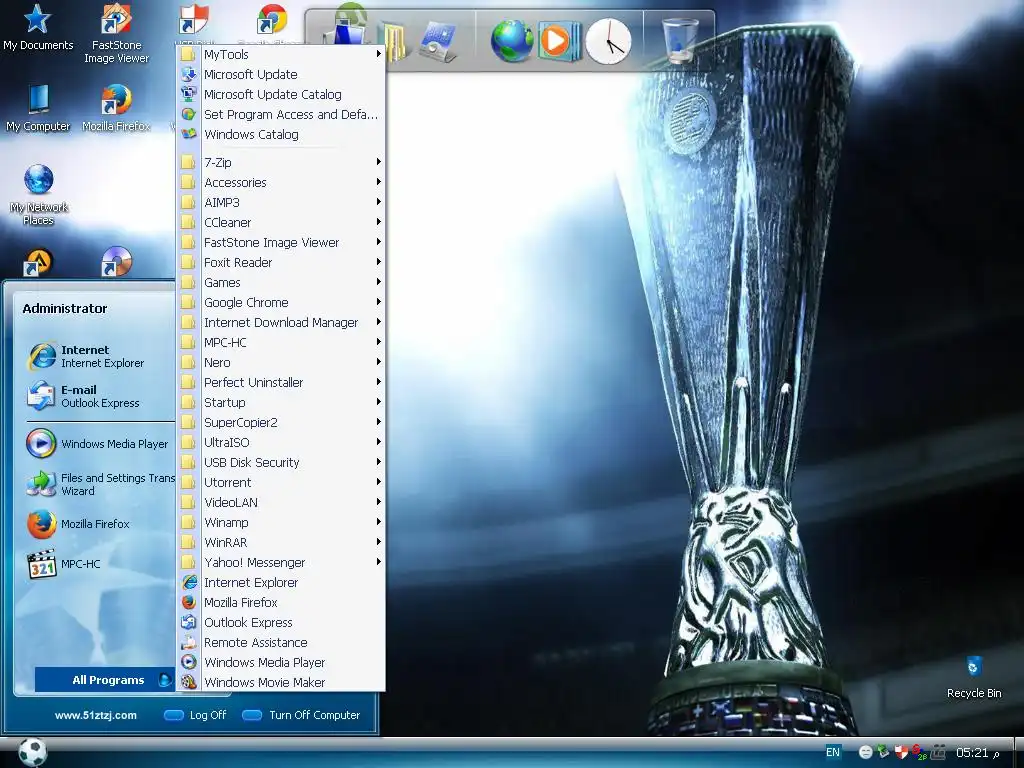Image resolution: width=1024 pixels, height=768 pixels.
Task: Click the yellow folders icon in the dock
Action: point(396,42)
